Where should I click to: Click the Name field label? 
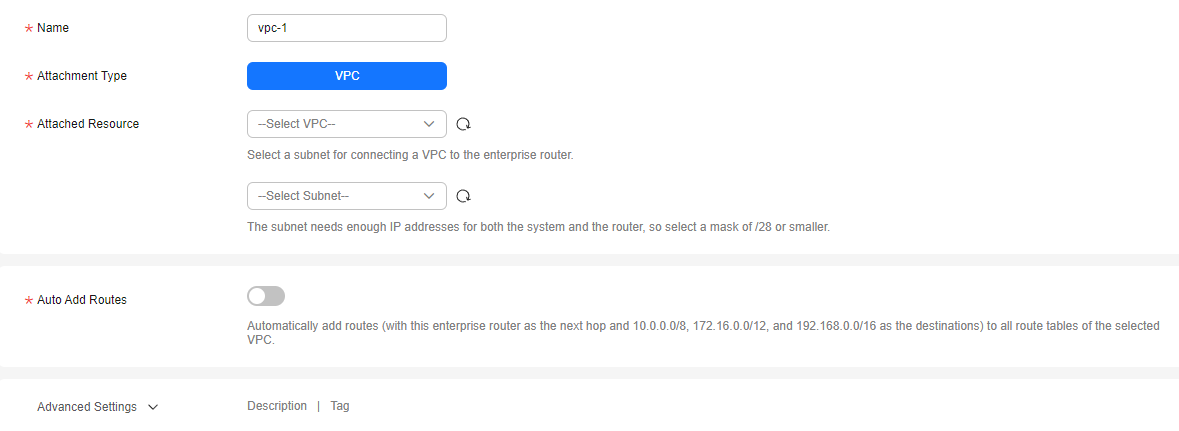pos(53,28)
